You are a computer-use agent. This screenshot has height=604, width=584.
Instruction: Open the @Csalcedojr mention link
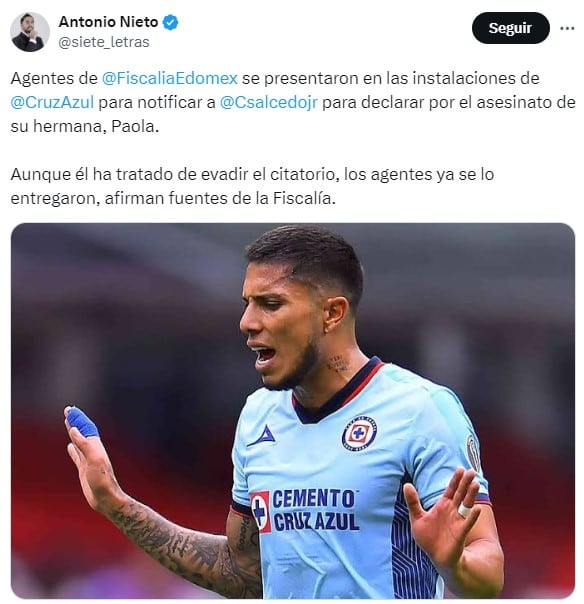pos(269,102)
